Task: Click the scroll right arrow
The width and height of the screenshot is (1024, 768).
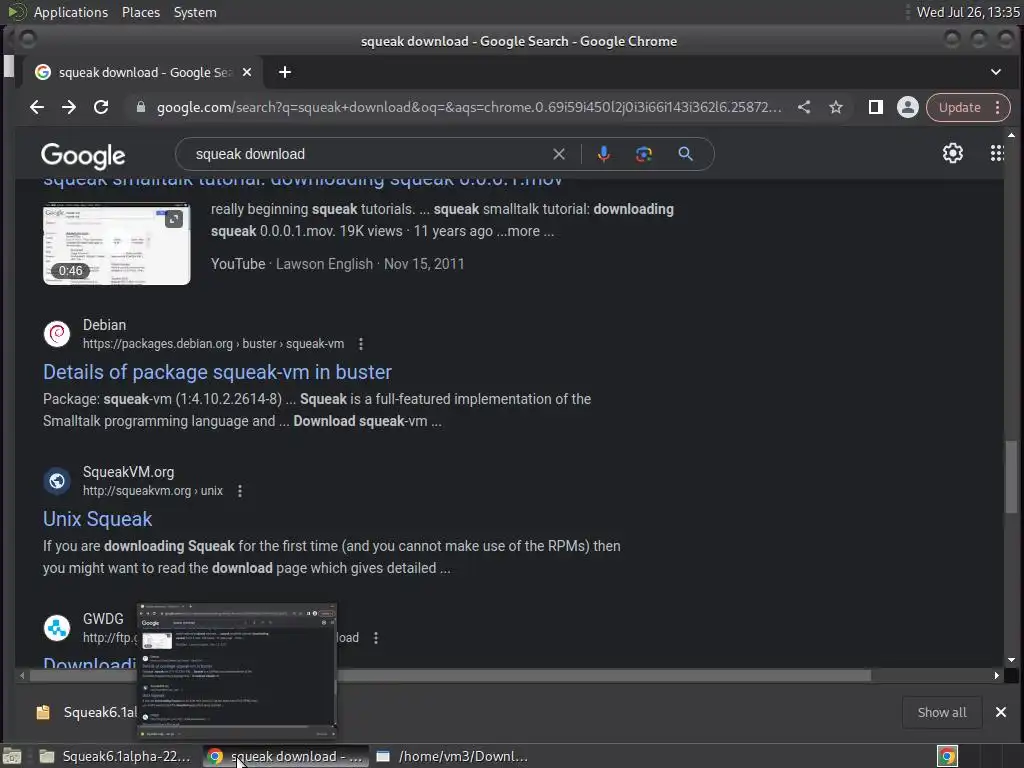Action: [997, 675]
